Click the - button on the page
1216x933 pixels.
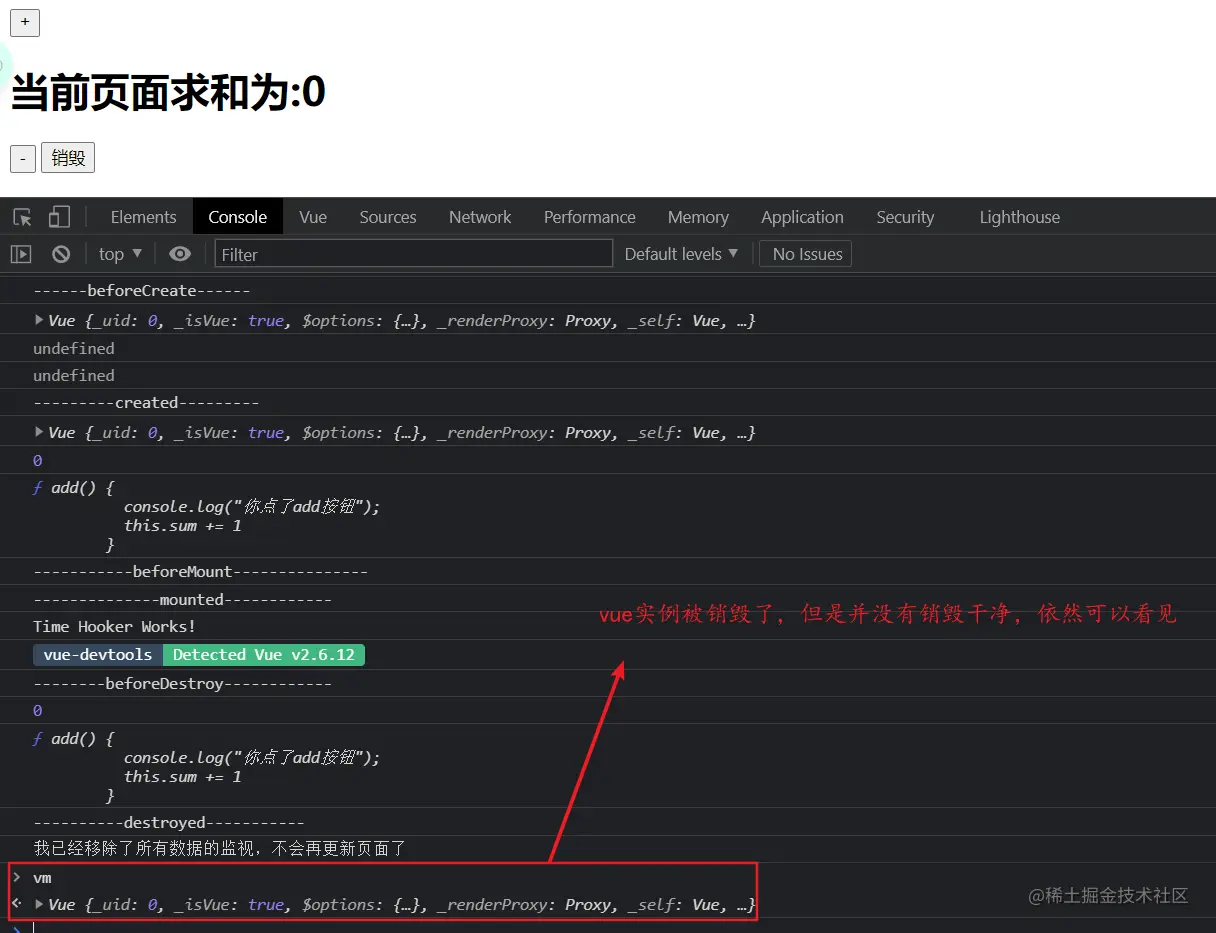23,158
